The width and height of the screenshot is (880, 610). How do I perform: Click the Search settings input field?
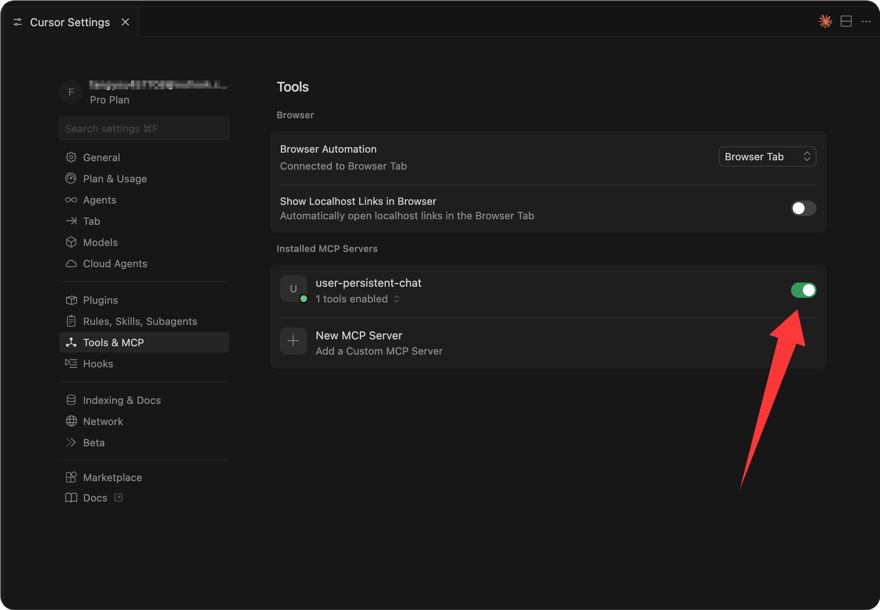(144, 128)
